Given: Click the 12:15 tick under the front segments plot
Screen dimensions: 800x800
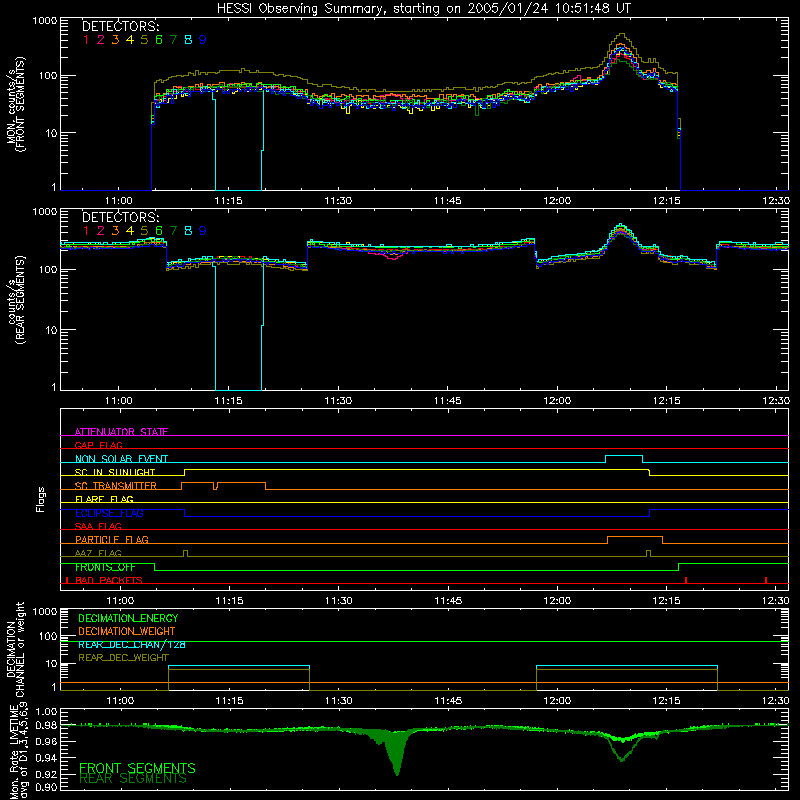Looking at the screenshot, I should click(666, 201).
